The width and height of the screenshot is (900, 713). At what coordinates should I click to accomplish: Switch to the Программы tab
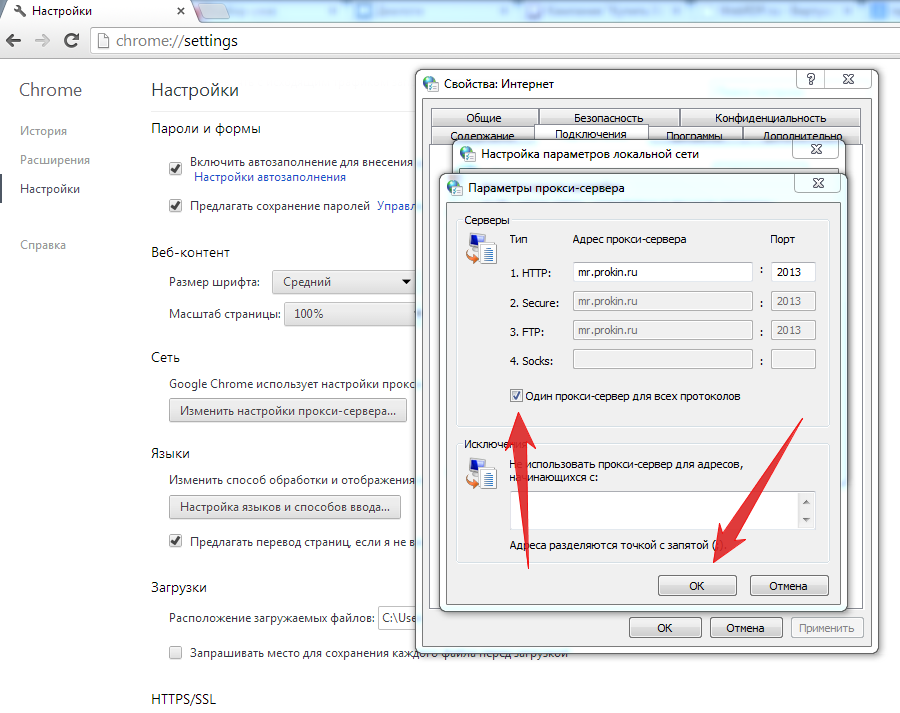(x=695, y=135)
